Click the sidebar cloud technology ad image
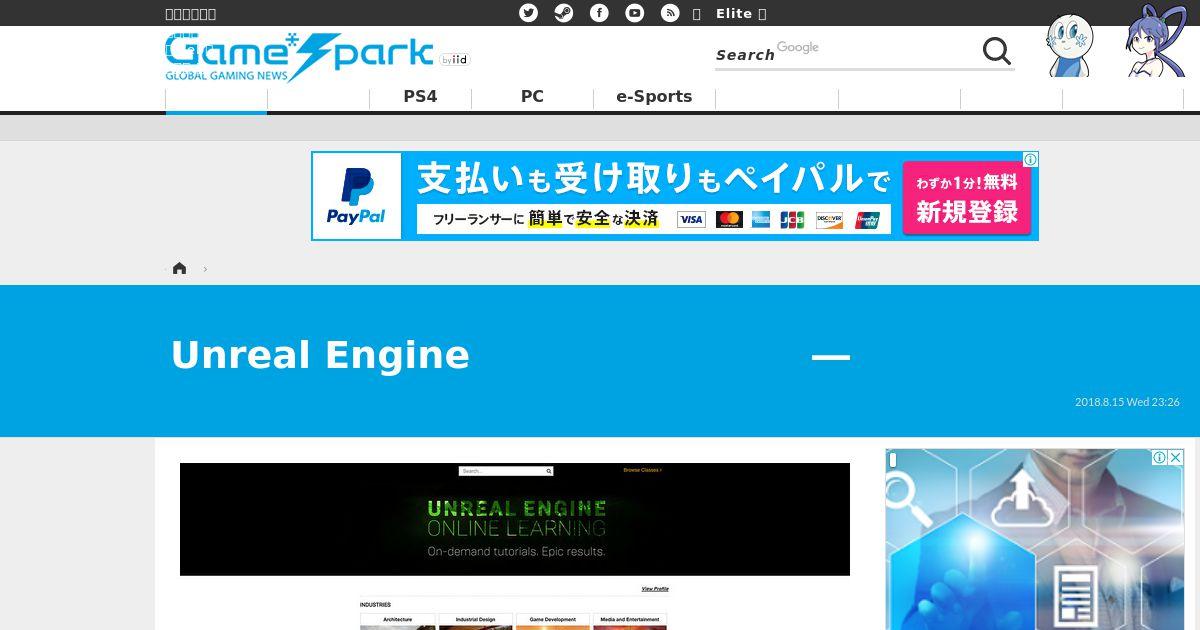 click(x=1034, y=539)
